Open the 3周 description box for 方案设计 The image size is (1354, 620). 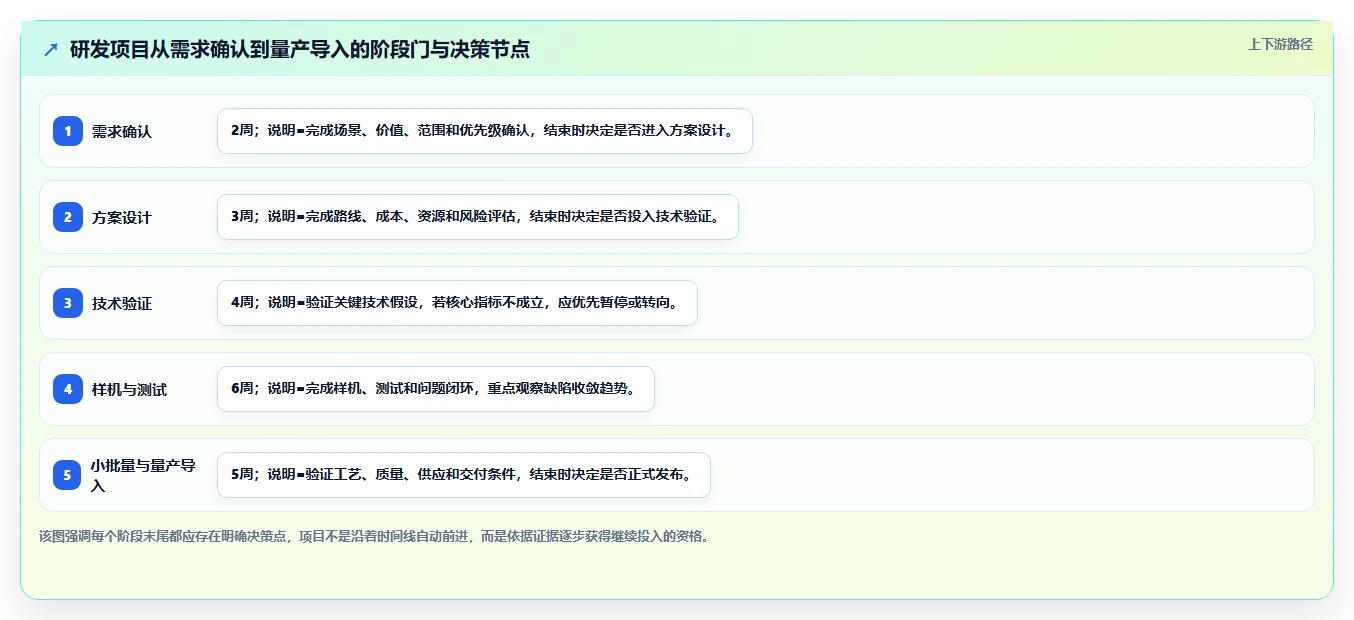tap(478, 217)
